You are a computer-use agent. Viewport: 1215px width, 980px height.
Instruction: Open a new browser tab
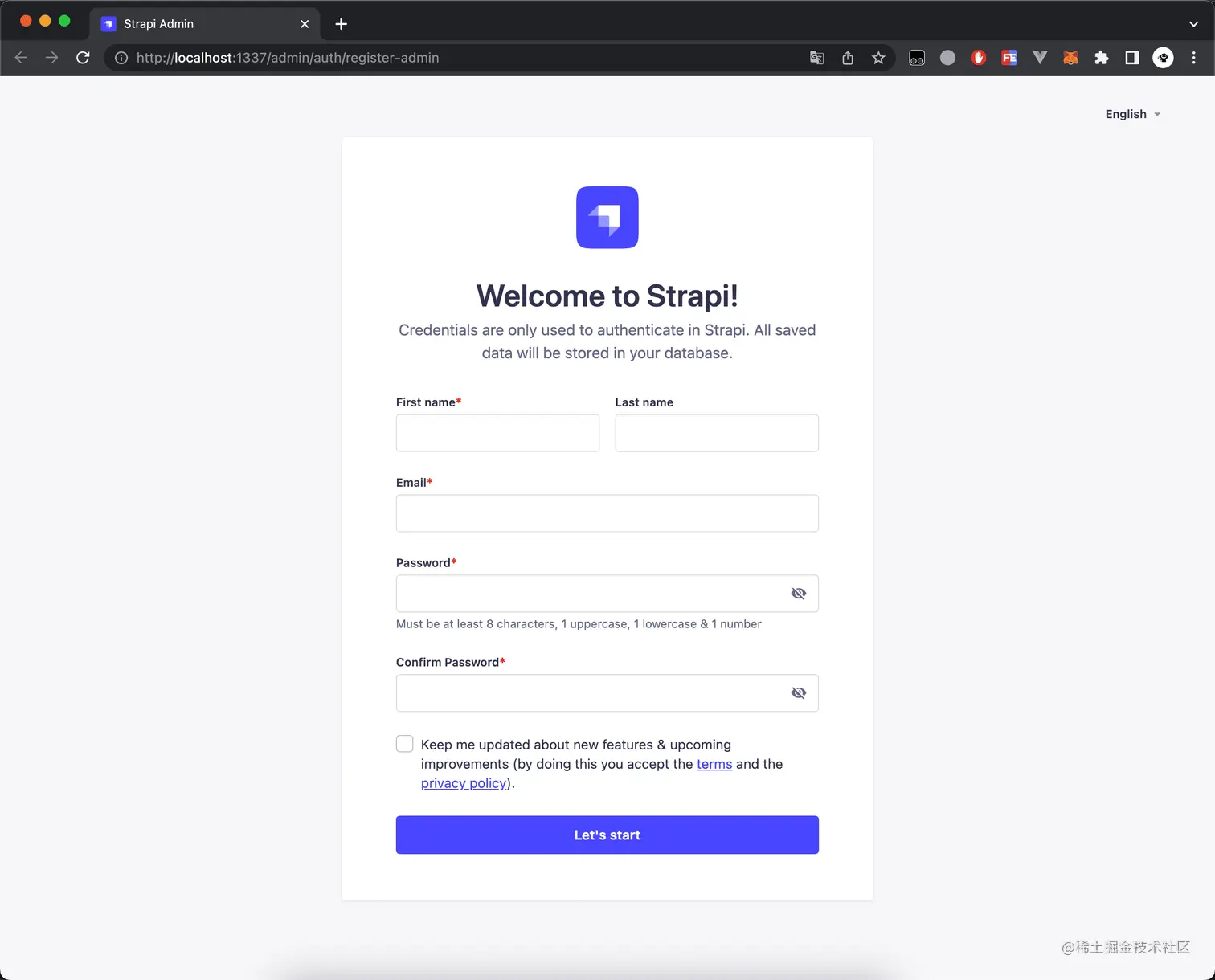click(x=341, y=24)
